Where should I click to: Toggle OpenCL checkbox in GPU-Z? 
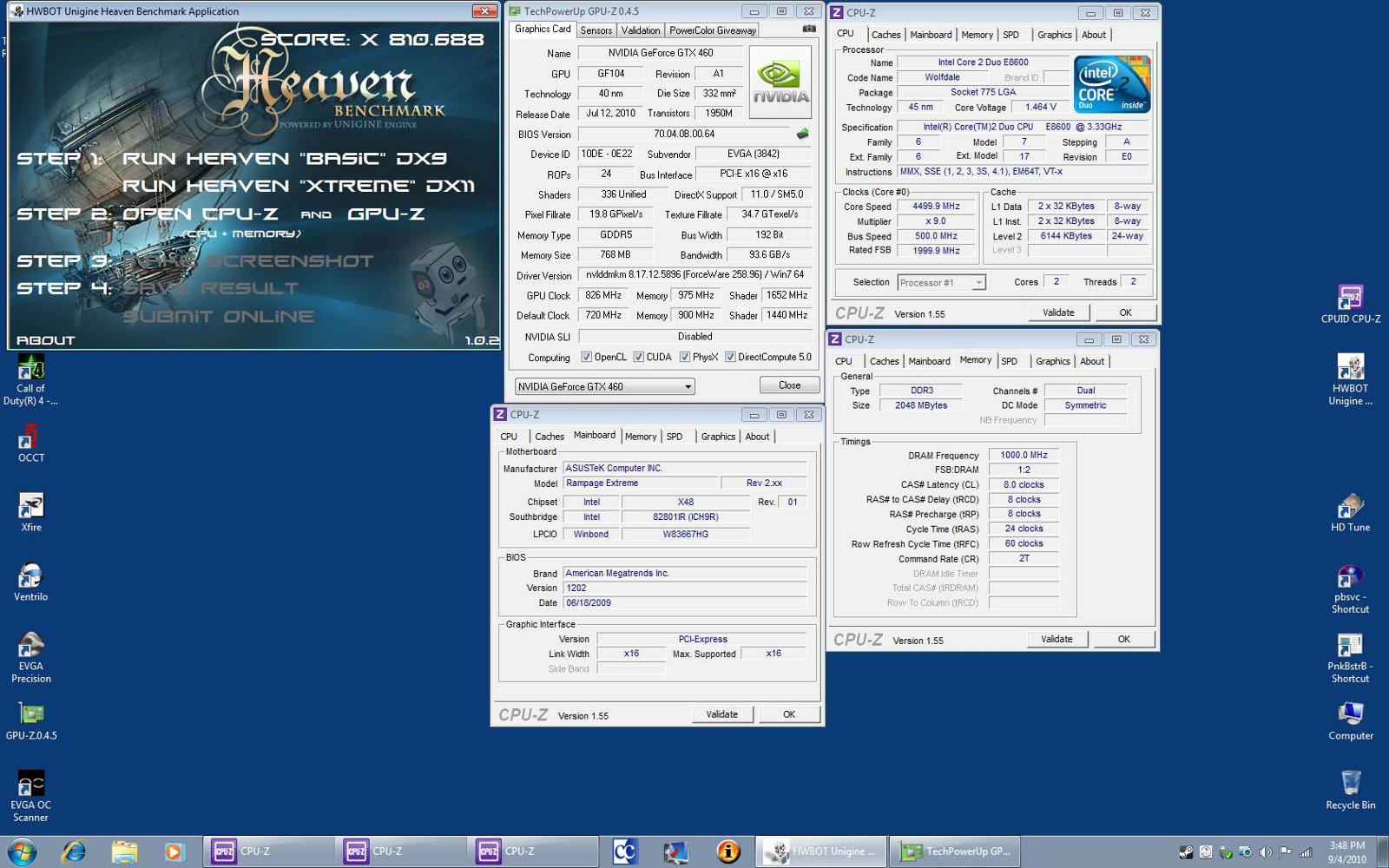586,357
